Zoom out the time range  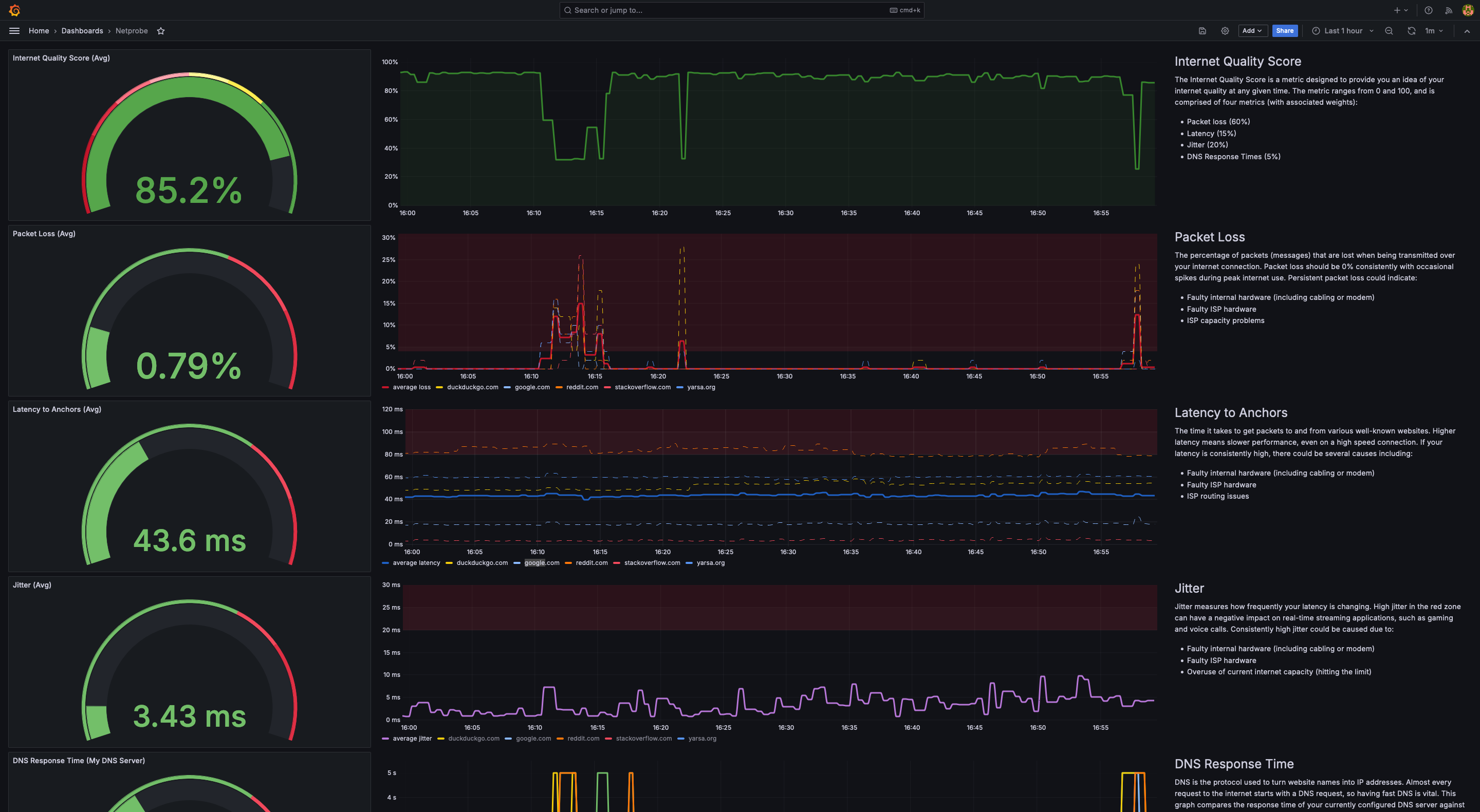coord(1389,30)
